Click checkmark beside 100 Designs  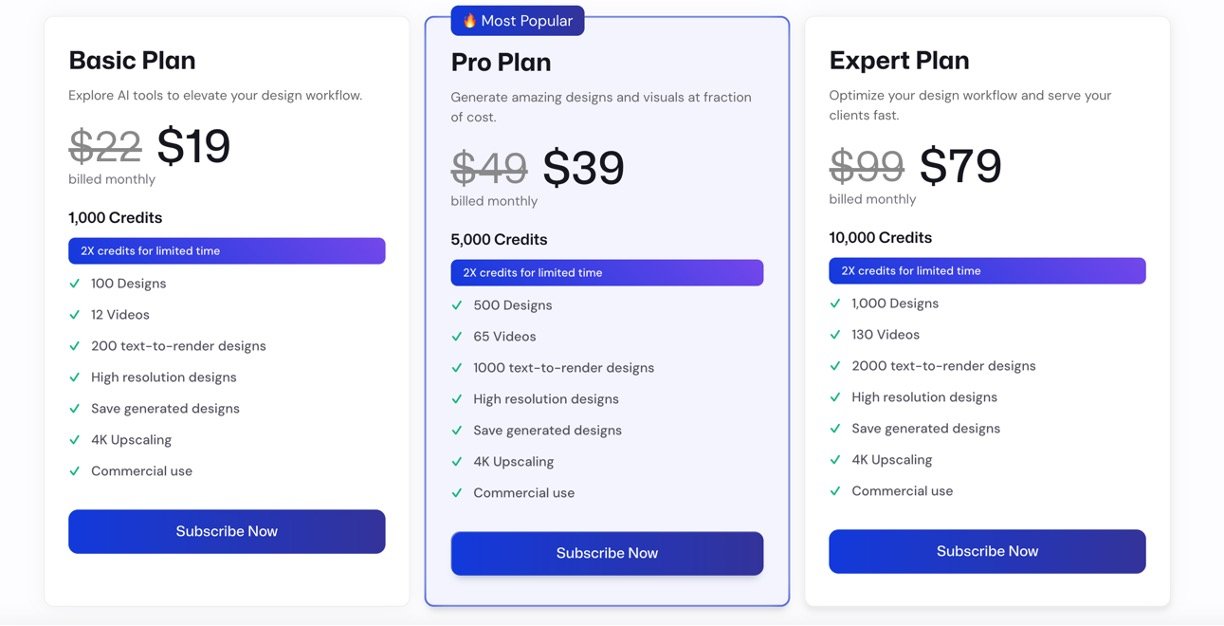coord(74,283)
